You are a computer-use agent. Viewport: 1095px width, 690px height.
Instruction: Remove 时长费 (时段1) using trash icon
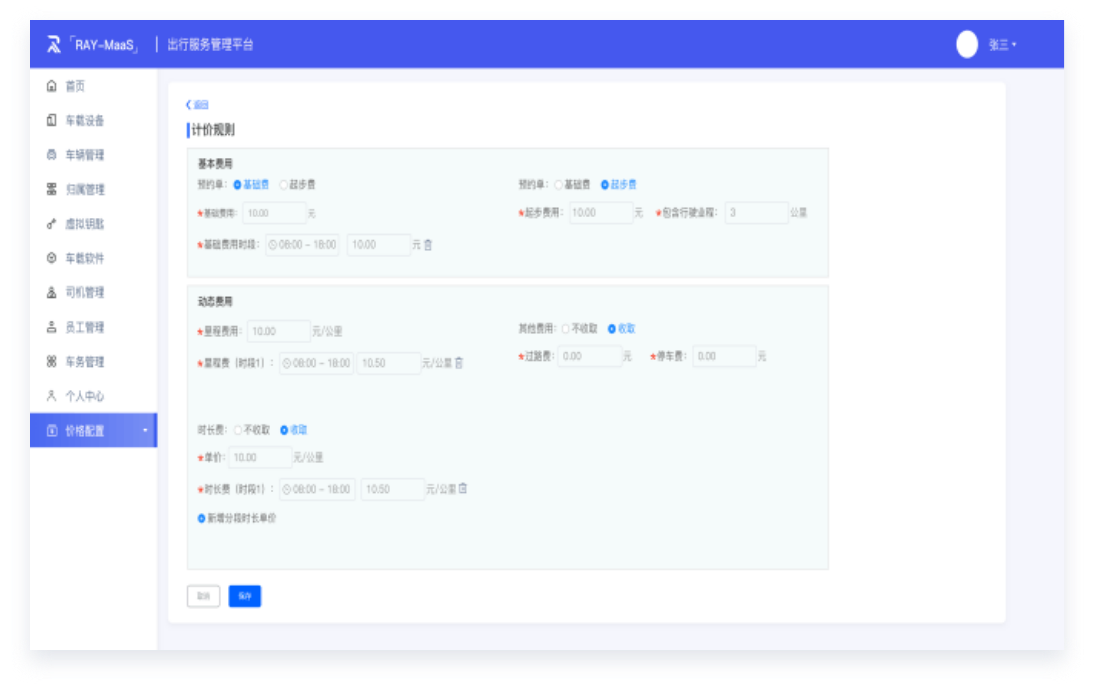463,489
